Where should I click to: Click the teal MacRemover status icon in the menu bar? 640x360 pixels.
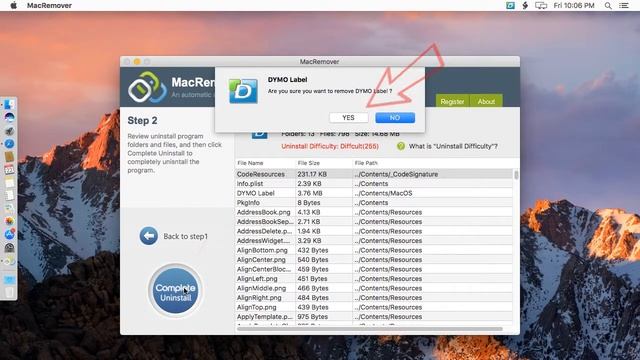[x=510, y=5]
